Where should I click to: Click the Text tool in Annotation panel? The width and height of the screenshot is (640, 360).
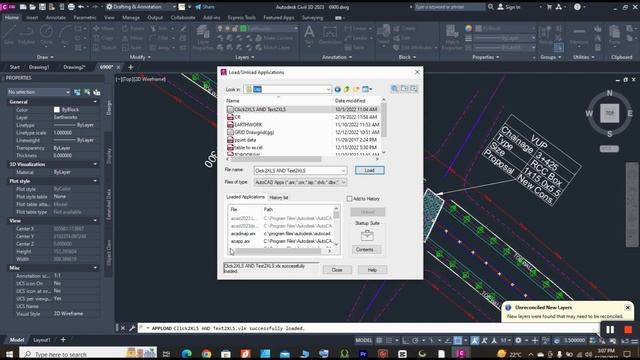pos(309,34)
